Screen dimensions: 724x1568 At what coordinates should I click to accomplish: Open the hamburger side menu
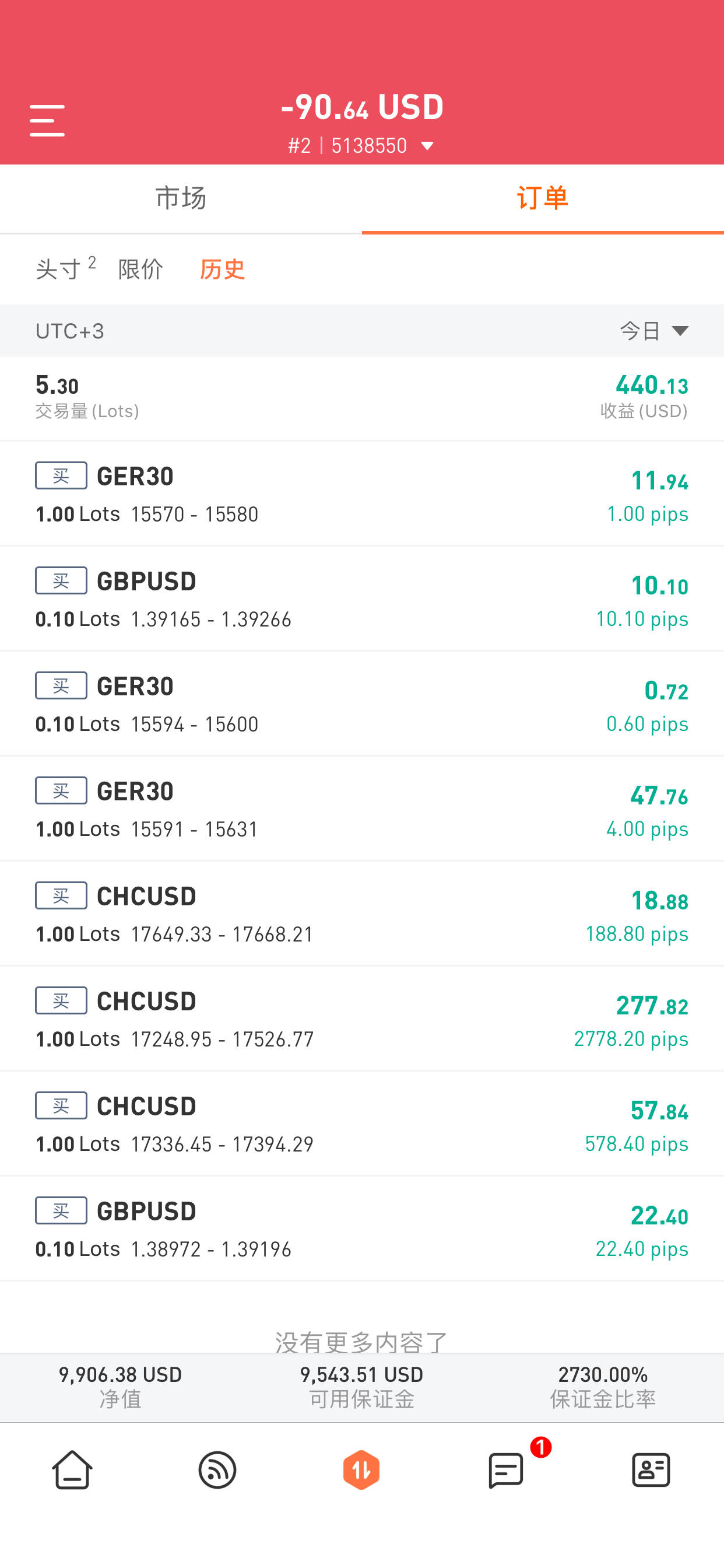click(x=47, y=120)
